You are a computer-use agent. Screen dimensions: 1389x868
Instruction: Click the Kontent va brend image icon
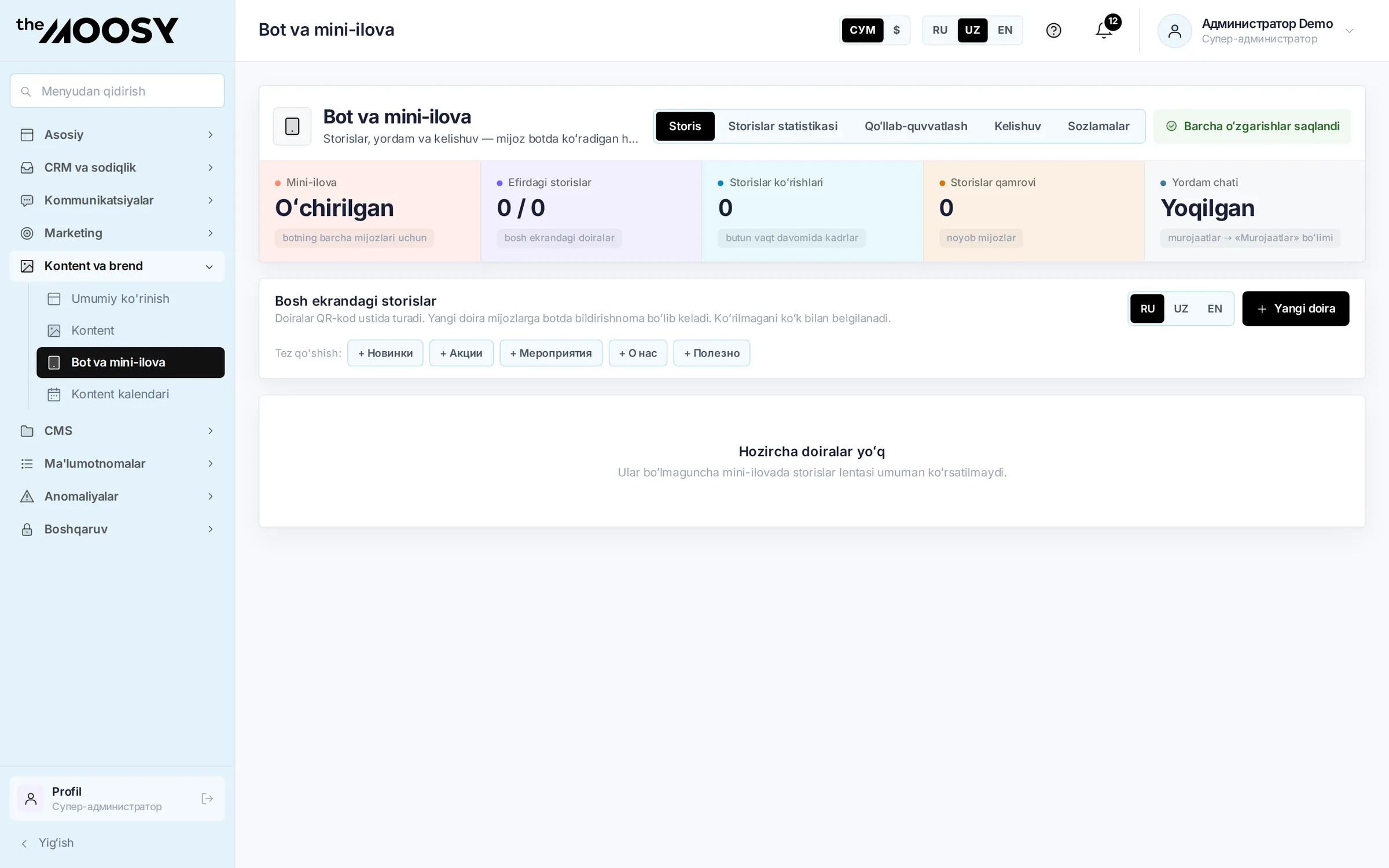27,266
